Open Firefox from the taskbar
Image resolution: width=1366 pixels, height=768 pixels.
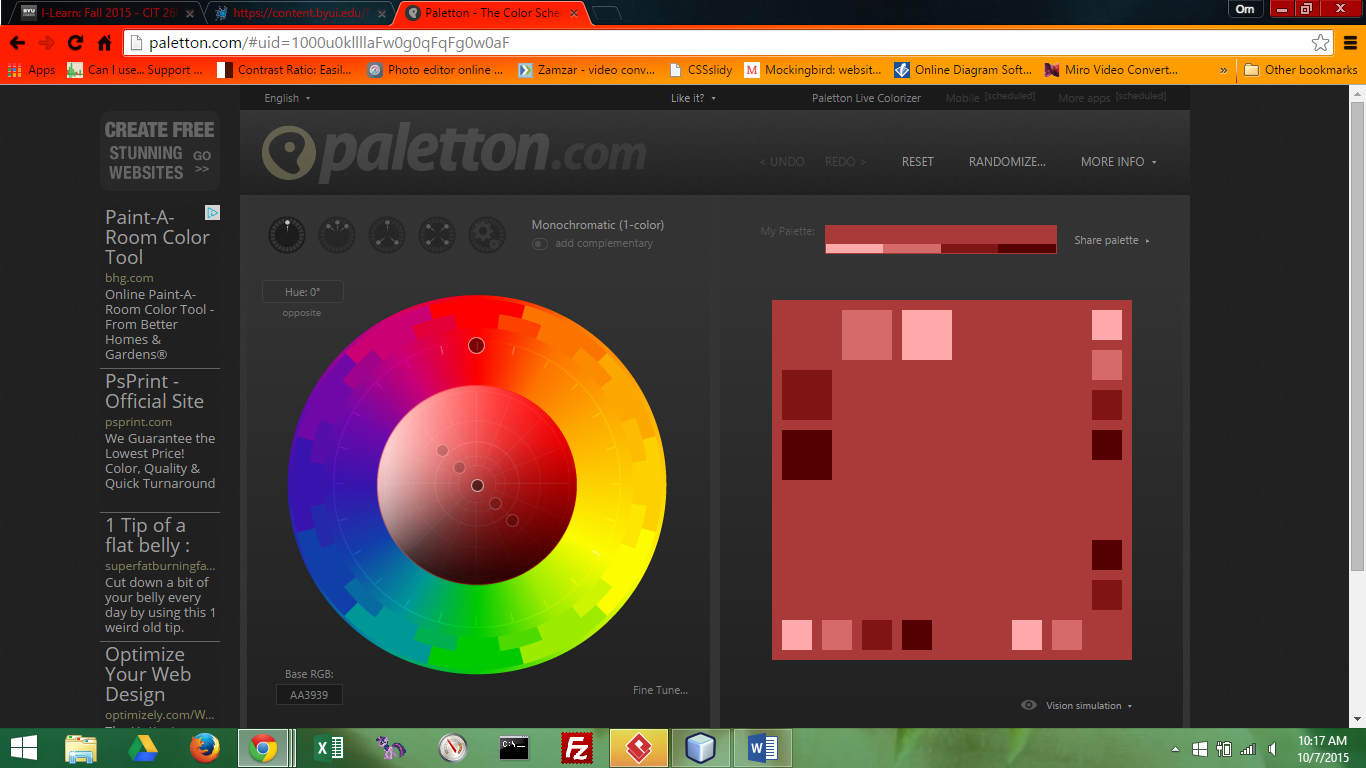pos(205,748)
